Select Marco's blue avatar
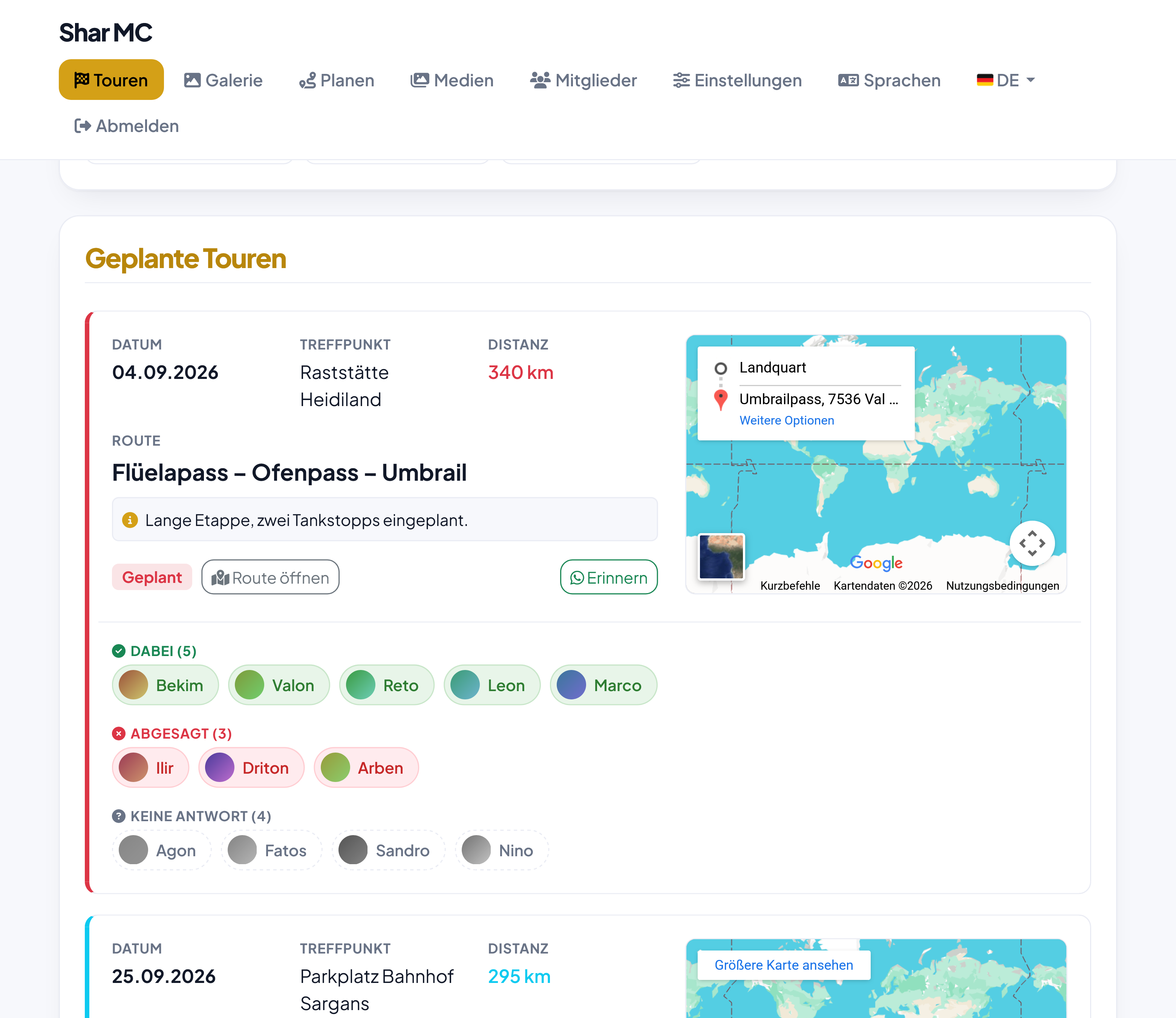Viewport: 1176px width, 1018px height. [x=571, y=685]
